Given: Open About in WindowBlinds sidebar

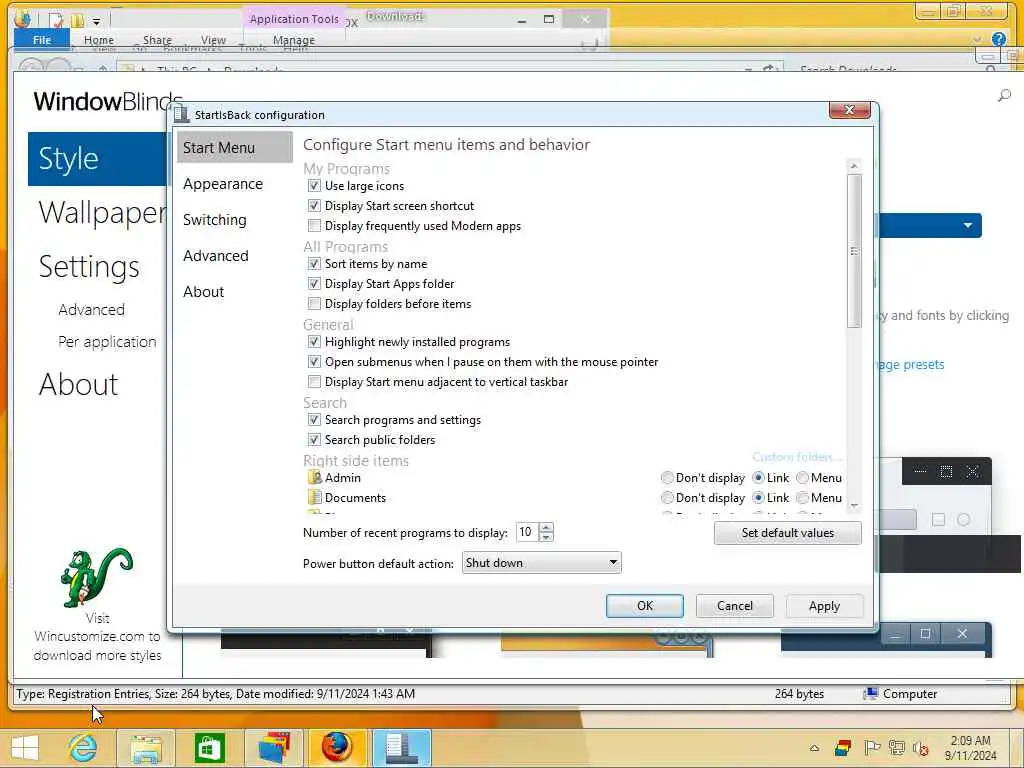Looking at the screenshot, I should (78, 384).
